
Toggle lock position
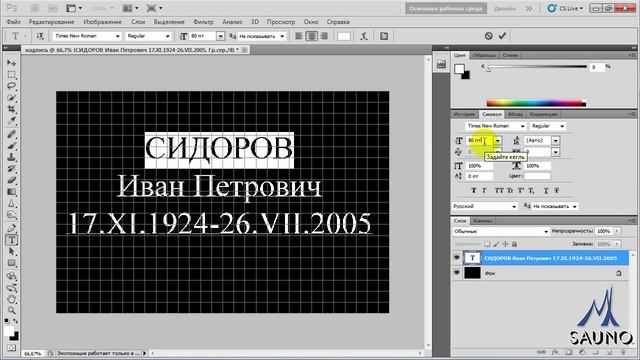coord(505,244)
